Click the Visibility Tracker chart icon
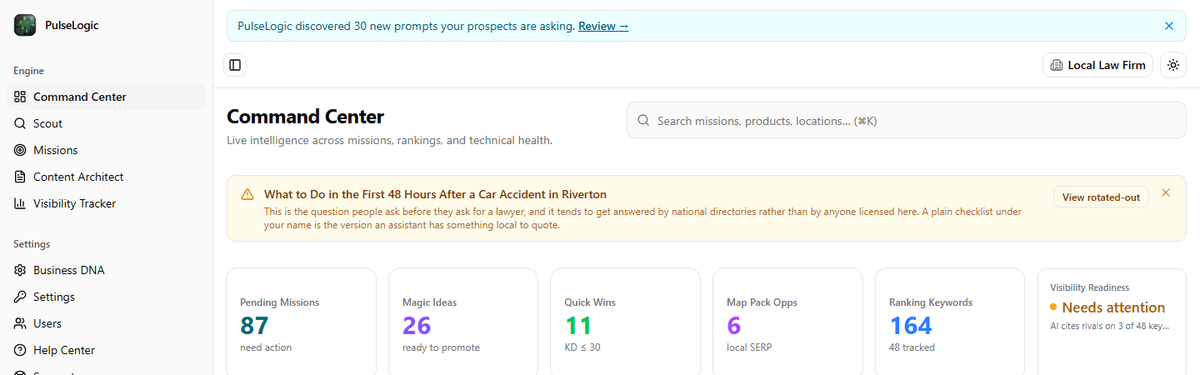This screenshot has width=1200, height=375. pyautogui.click(x=20, y=204)
